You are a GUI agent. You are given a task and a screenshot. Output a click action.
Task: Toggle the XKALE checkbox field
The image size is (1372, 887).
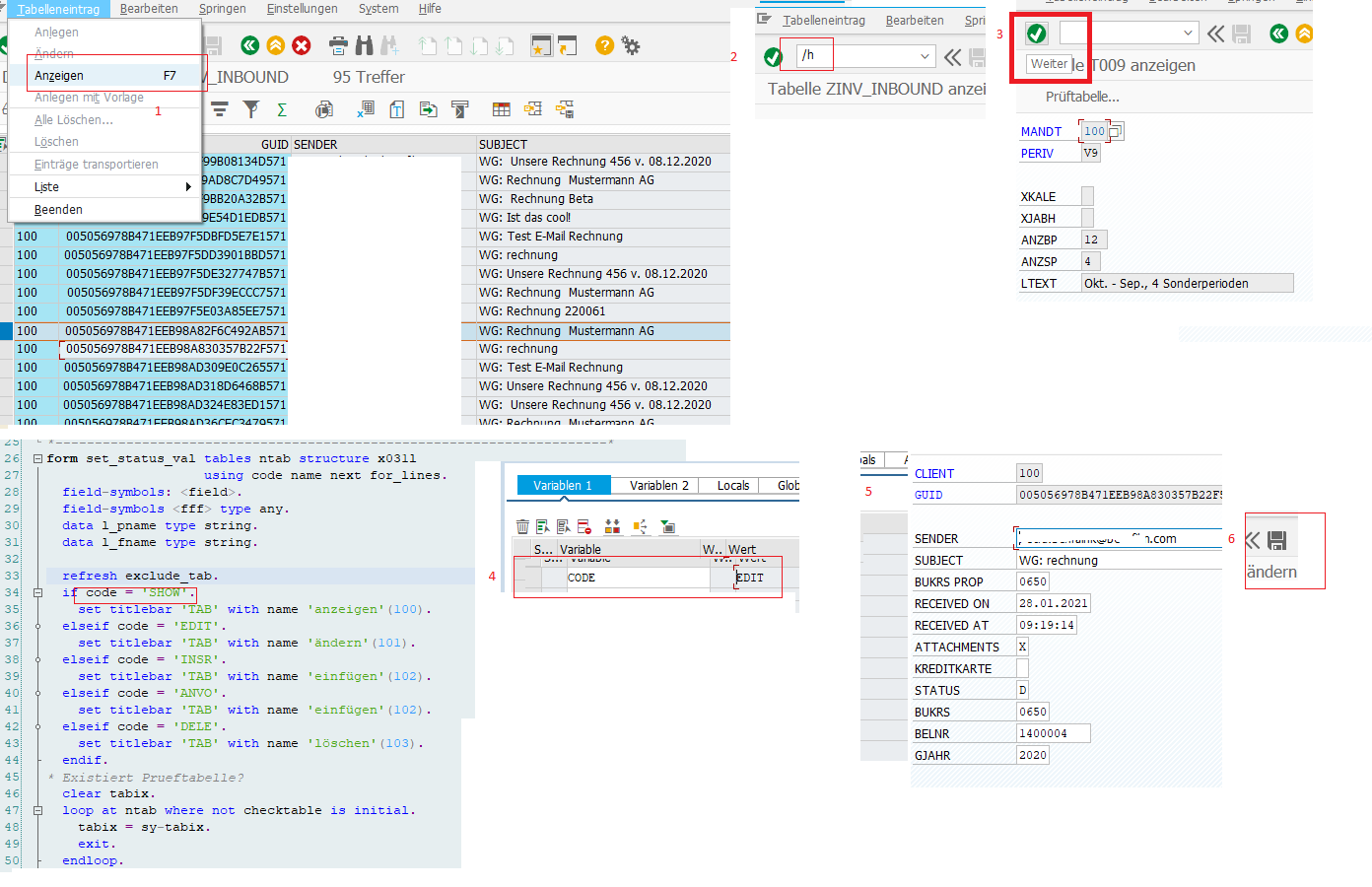pos(1087,196)
